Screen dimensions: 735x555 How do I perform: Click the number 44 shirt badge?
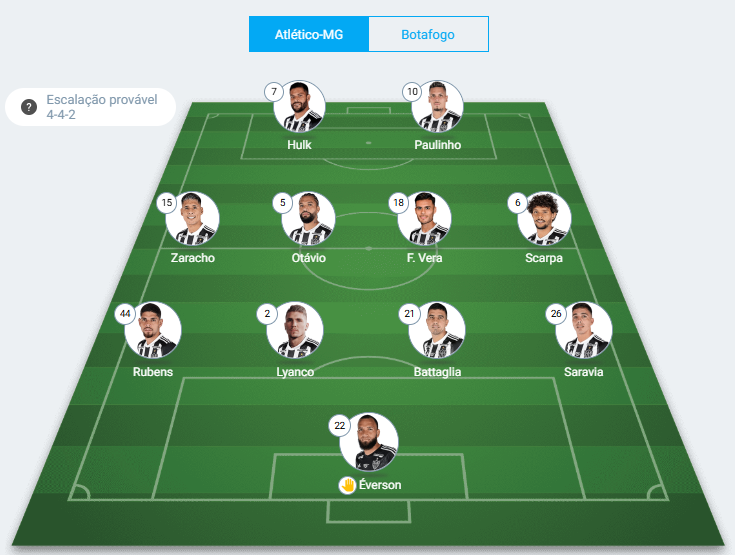[x=125, y=314]
